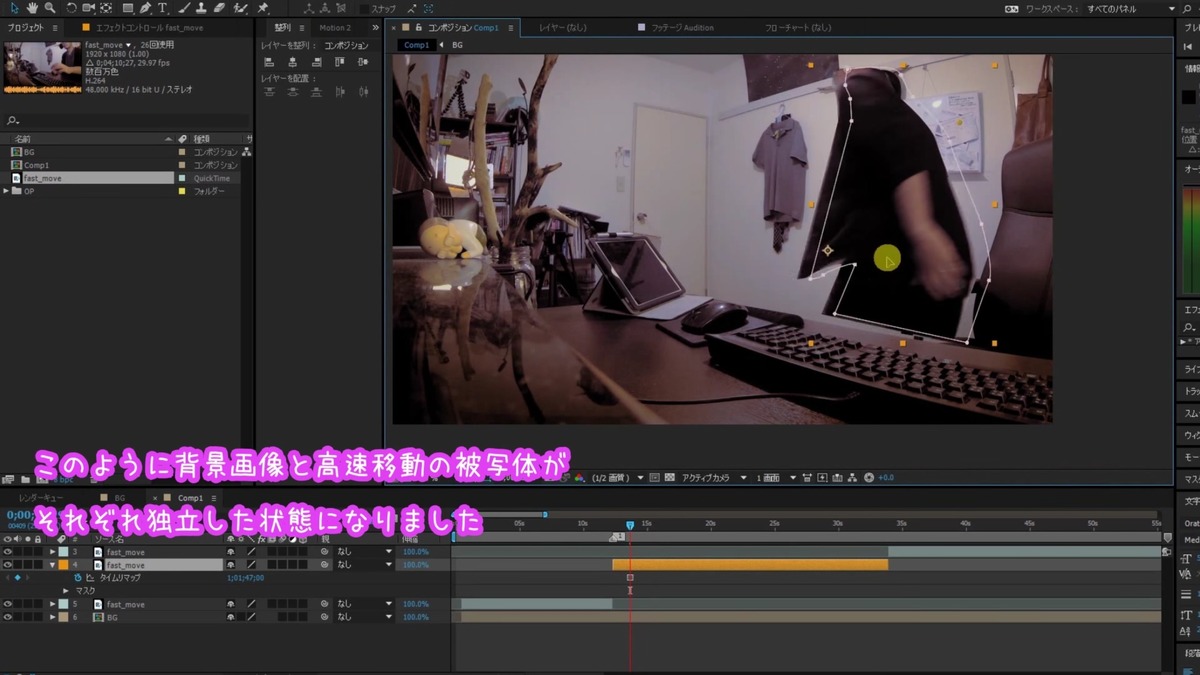This screenshot has height=675, width=1200.
Task: Select the Roto Brush tool
Action: click(x=241, y=8)
